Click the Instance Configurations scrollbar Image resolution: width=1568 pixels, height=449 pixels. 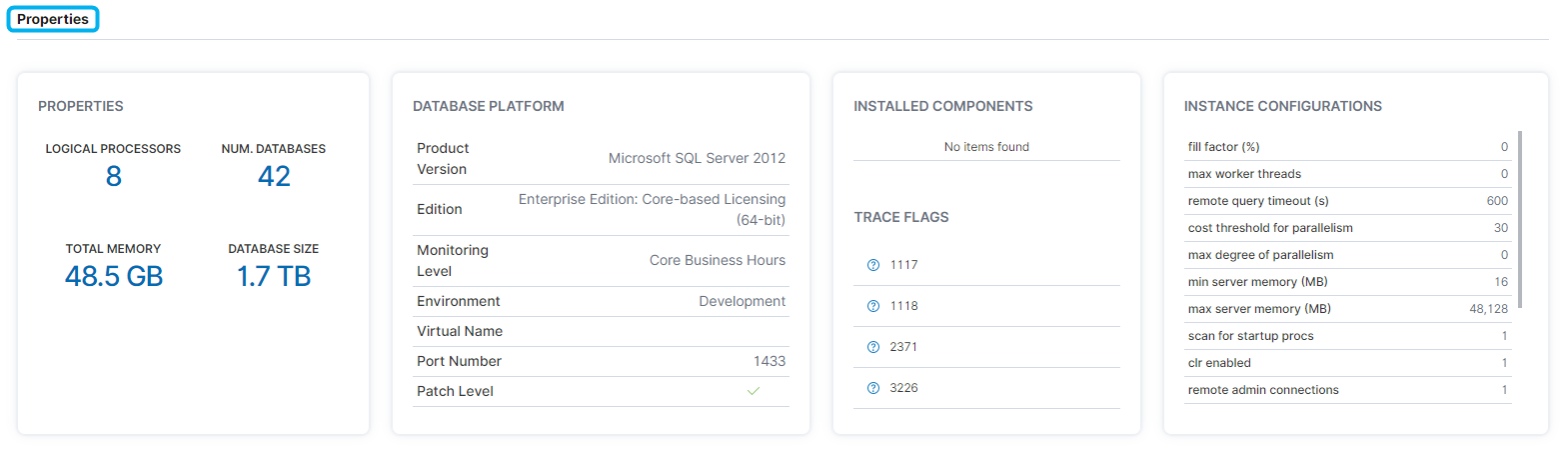point(1519,220)
